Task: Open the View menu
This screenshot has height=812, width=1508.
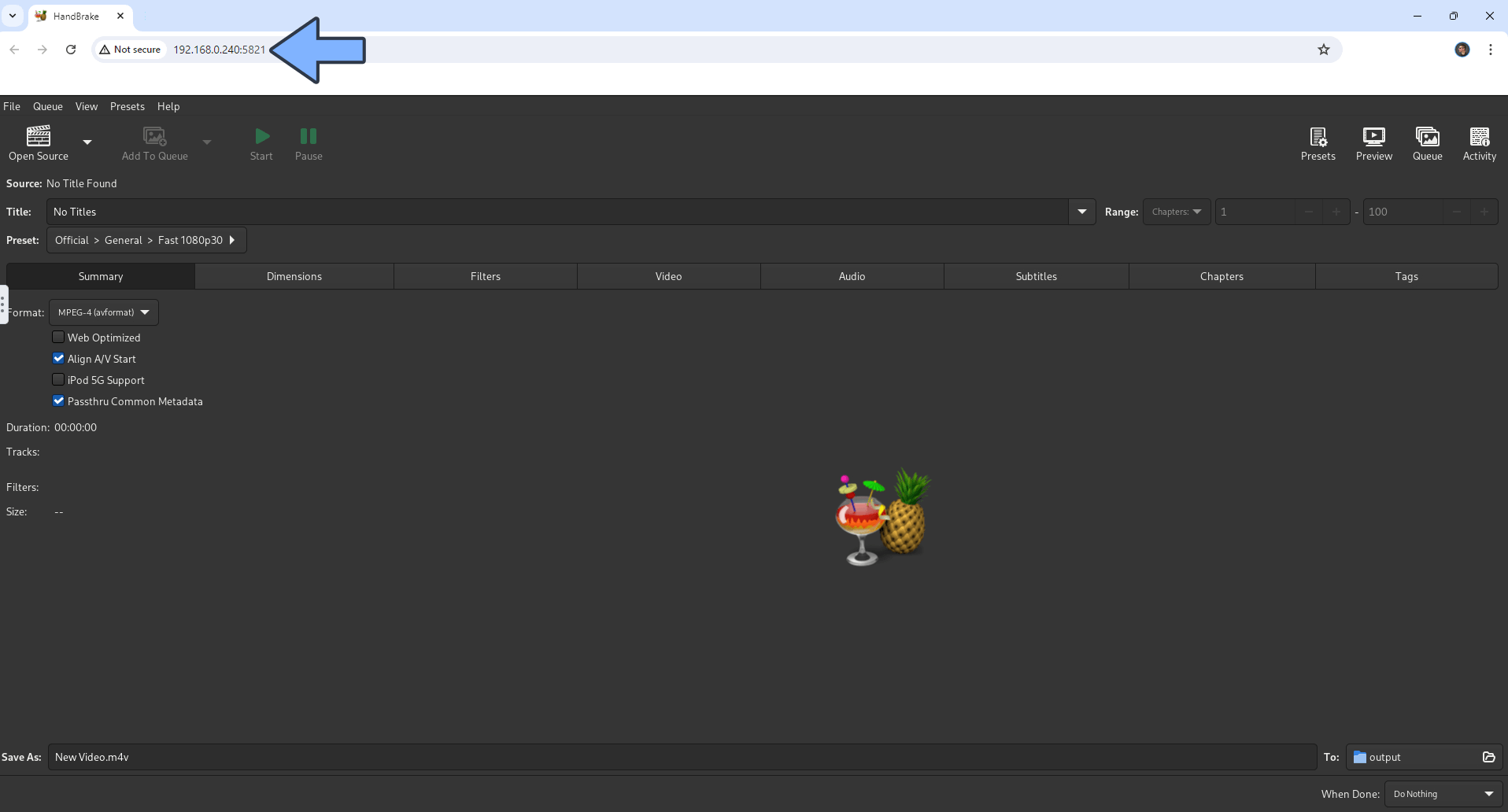Action: (x=87, y=106)
